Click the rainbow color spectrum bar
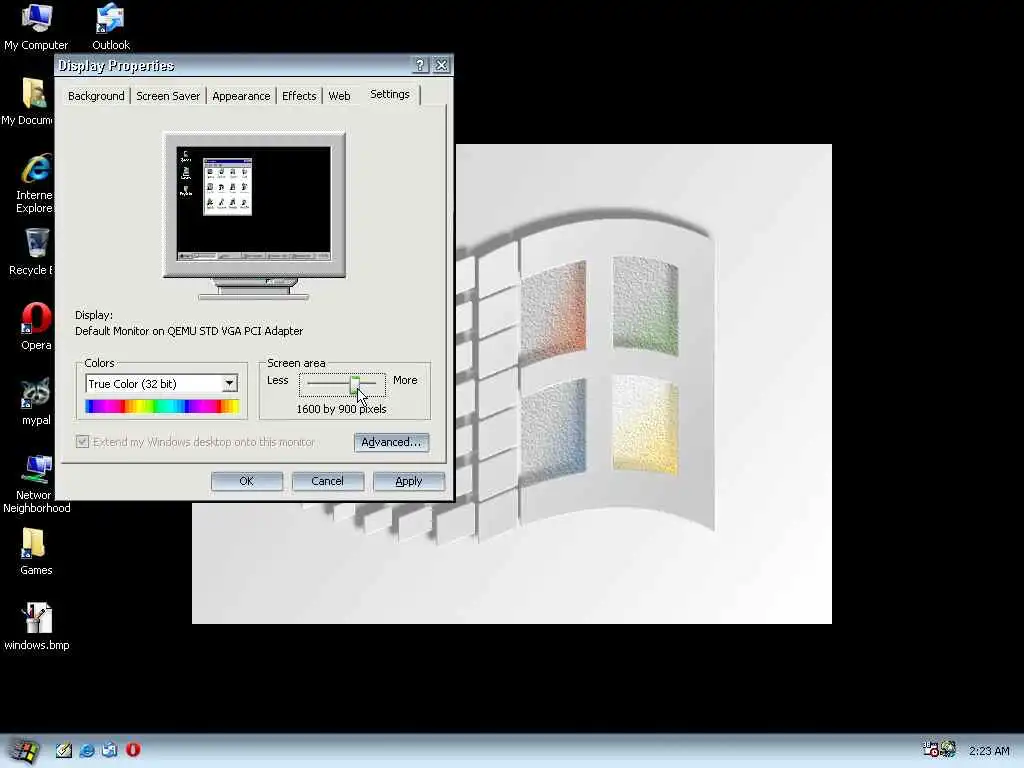The width and height of the screenshot is (1024, 768). (162, 406)
